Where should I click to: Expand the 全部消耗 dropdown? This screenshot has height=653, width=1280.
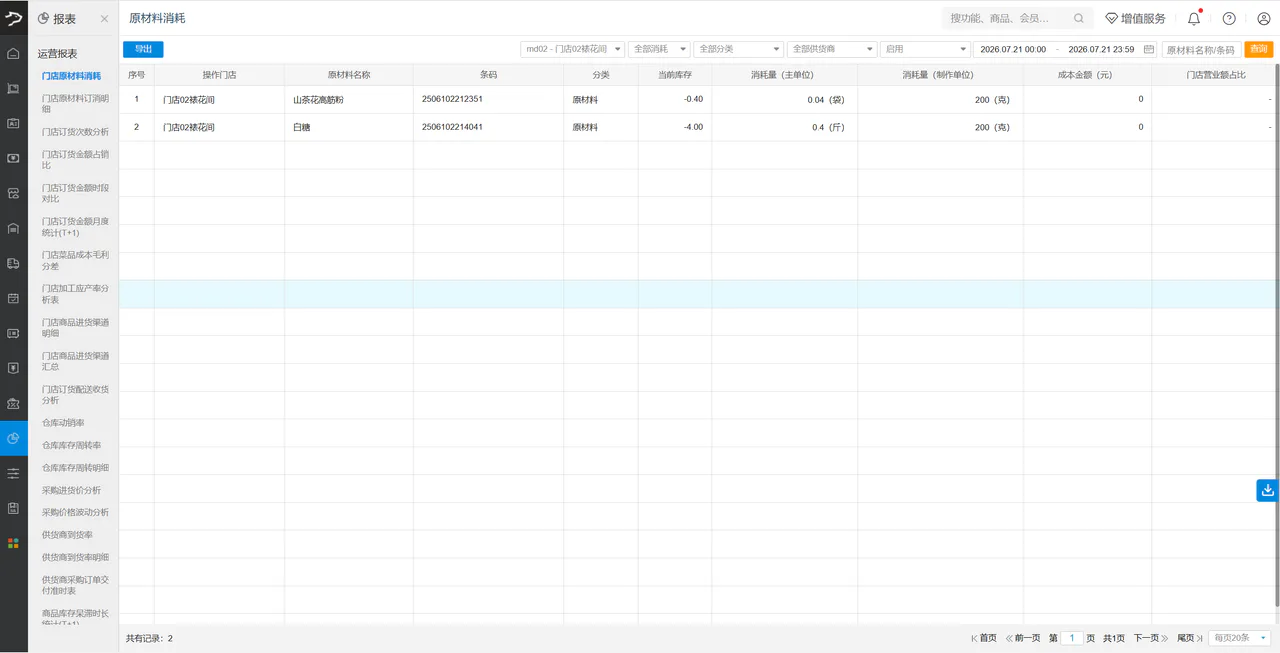pyautogui.click(x=660, y=49)
